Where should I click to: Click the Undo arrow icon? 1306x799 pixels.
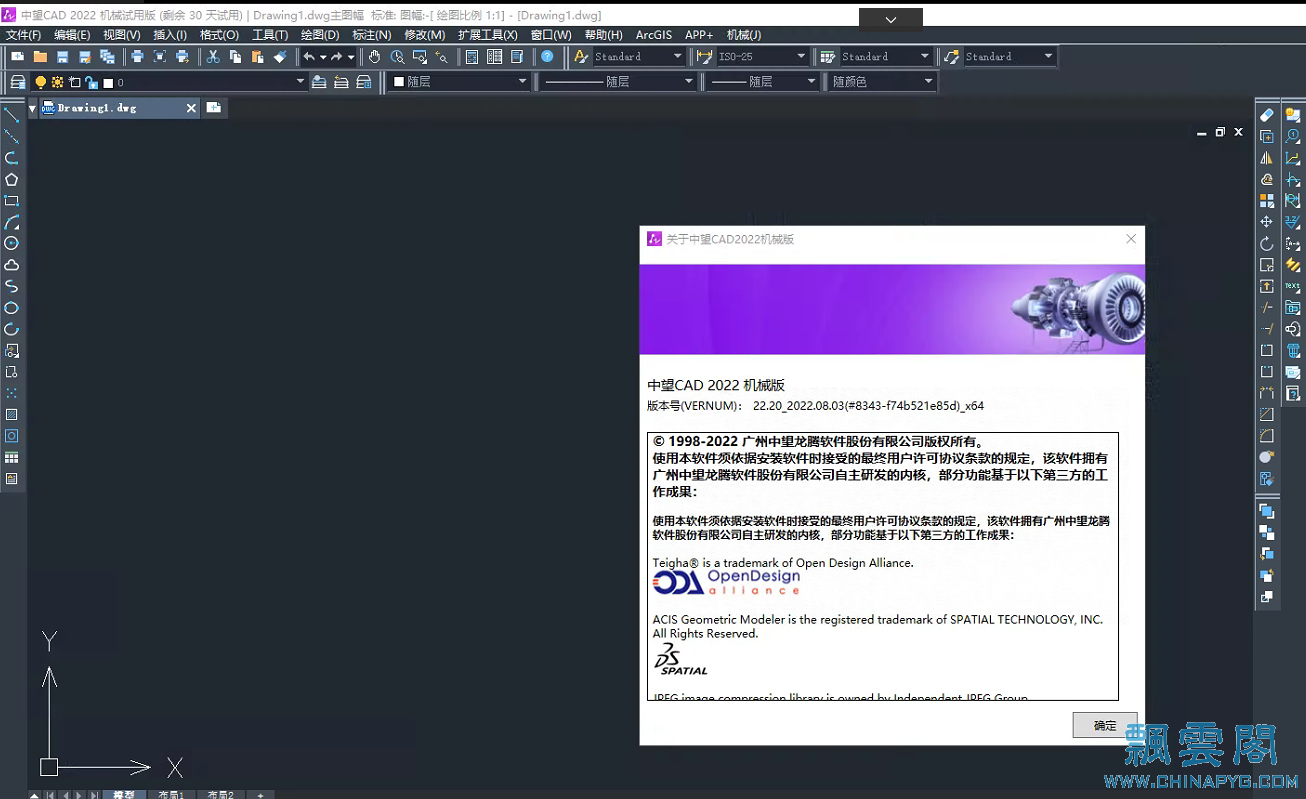tap(309, 57)
